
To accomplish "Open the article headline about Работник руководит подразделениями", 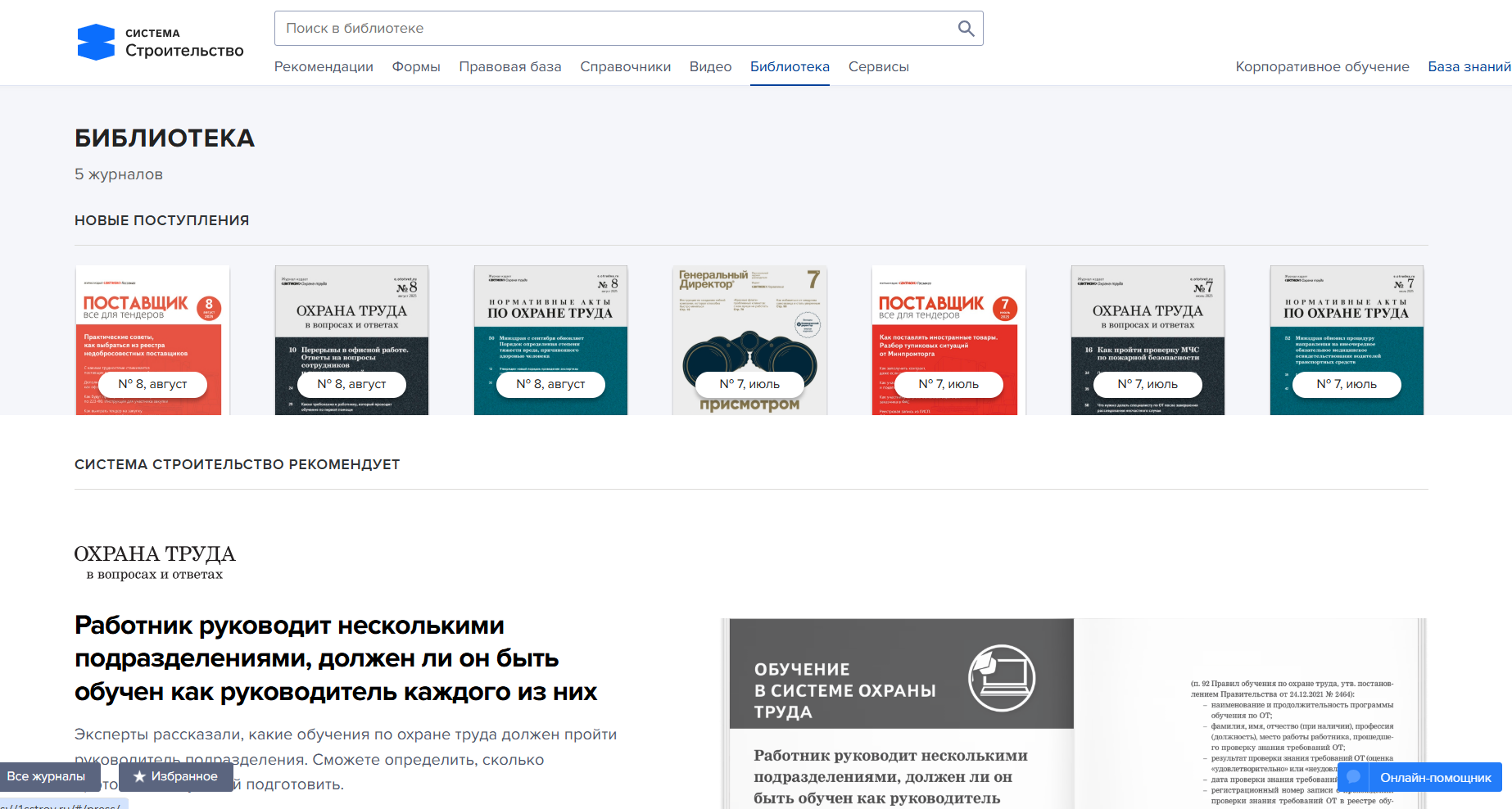I will point(336,658).
